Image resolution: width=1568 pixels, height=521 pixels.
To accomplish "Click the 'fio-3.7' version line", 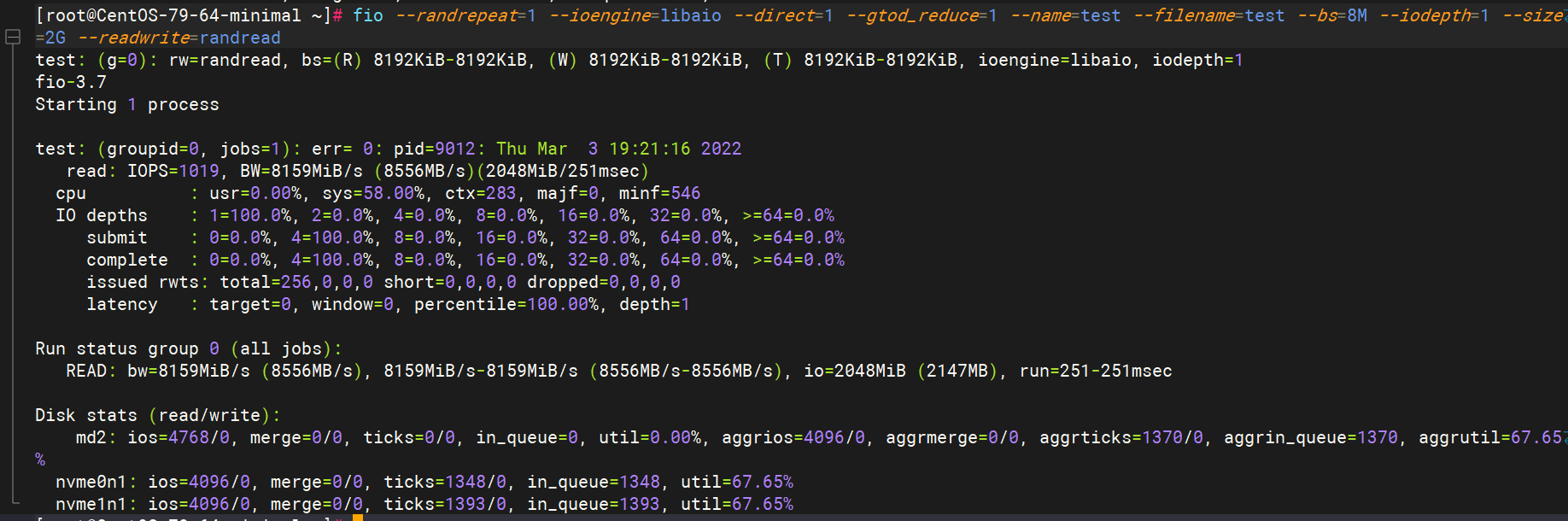I will point(71,82).
